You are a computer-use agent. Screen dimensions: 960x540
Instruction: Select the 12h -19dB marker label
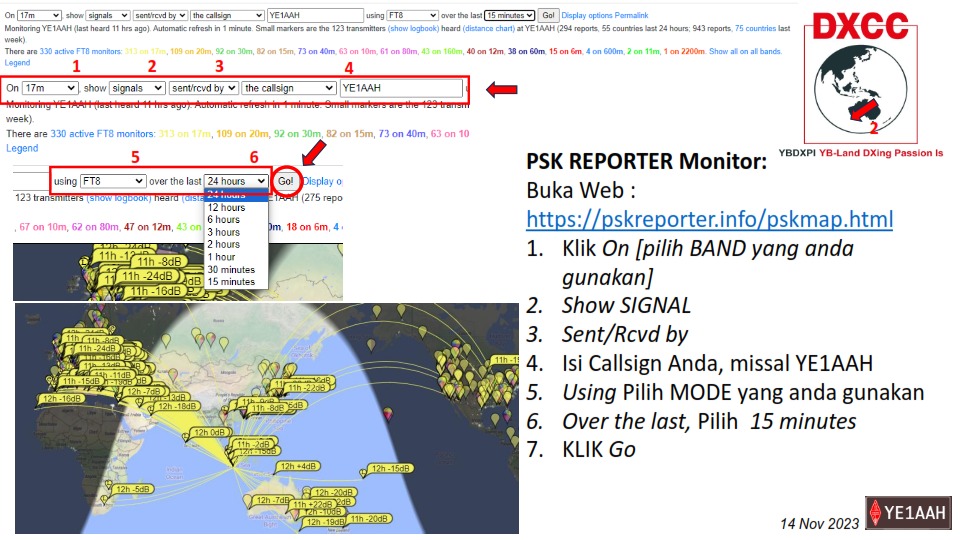pyautogui.click(x=324, y=522)
